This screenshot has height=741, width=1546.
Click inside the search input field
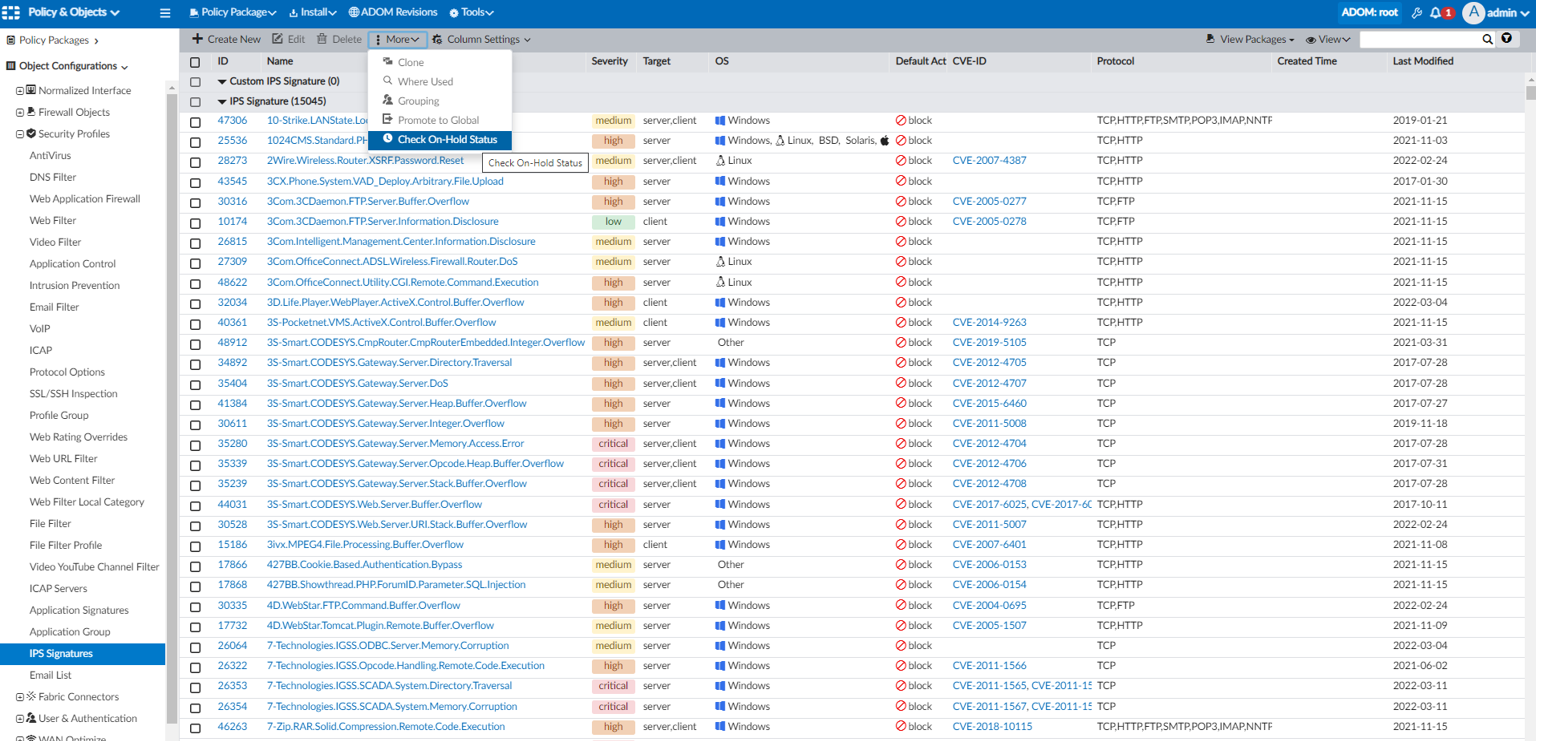tap(1418, 39)
